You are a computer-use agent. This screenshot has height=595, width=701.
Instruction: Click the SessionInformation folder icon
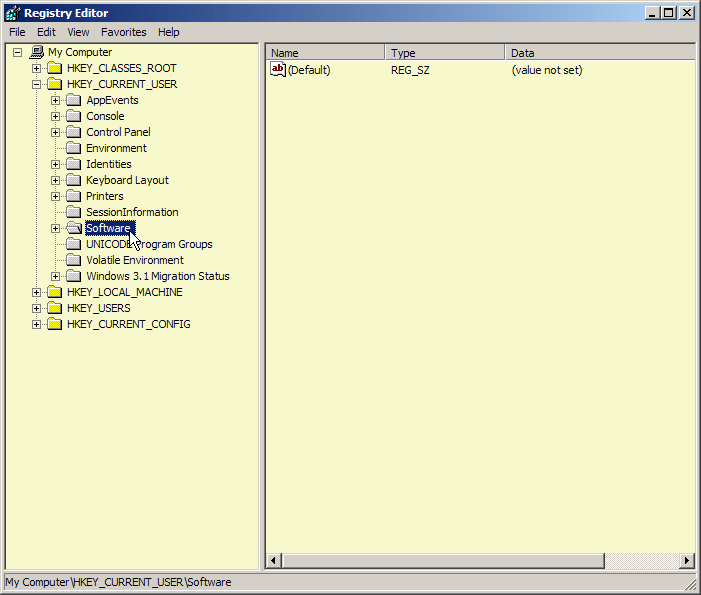[74, 212]
